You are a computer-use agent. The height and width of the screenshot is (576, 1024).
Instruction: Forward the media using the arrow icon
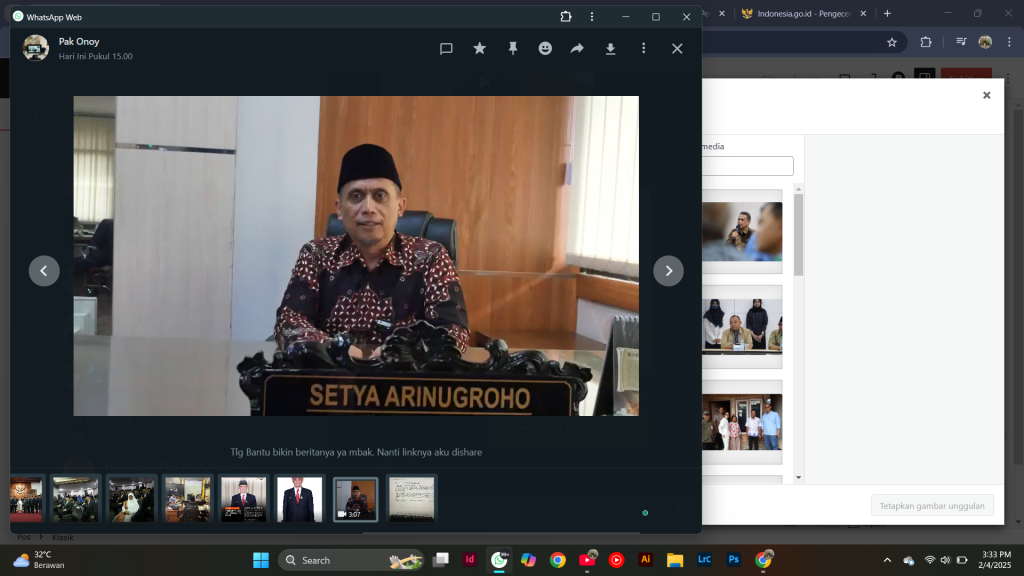(577, 48)
